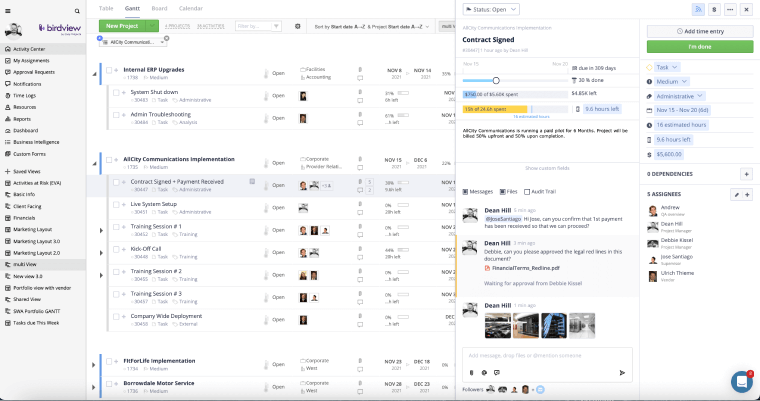
Task: Adjust the 30% done progress slider
Action: pyautogui.click(x=496, y=80)
